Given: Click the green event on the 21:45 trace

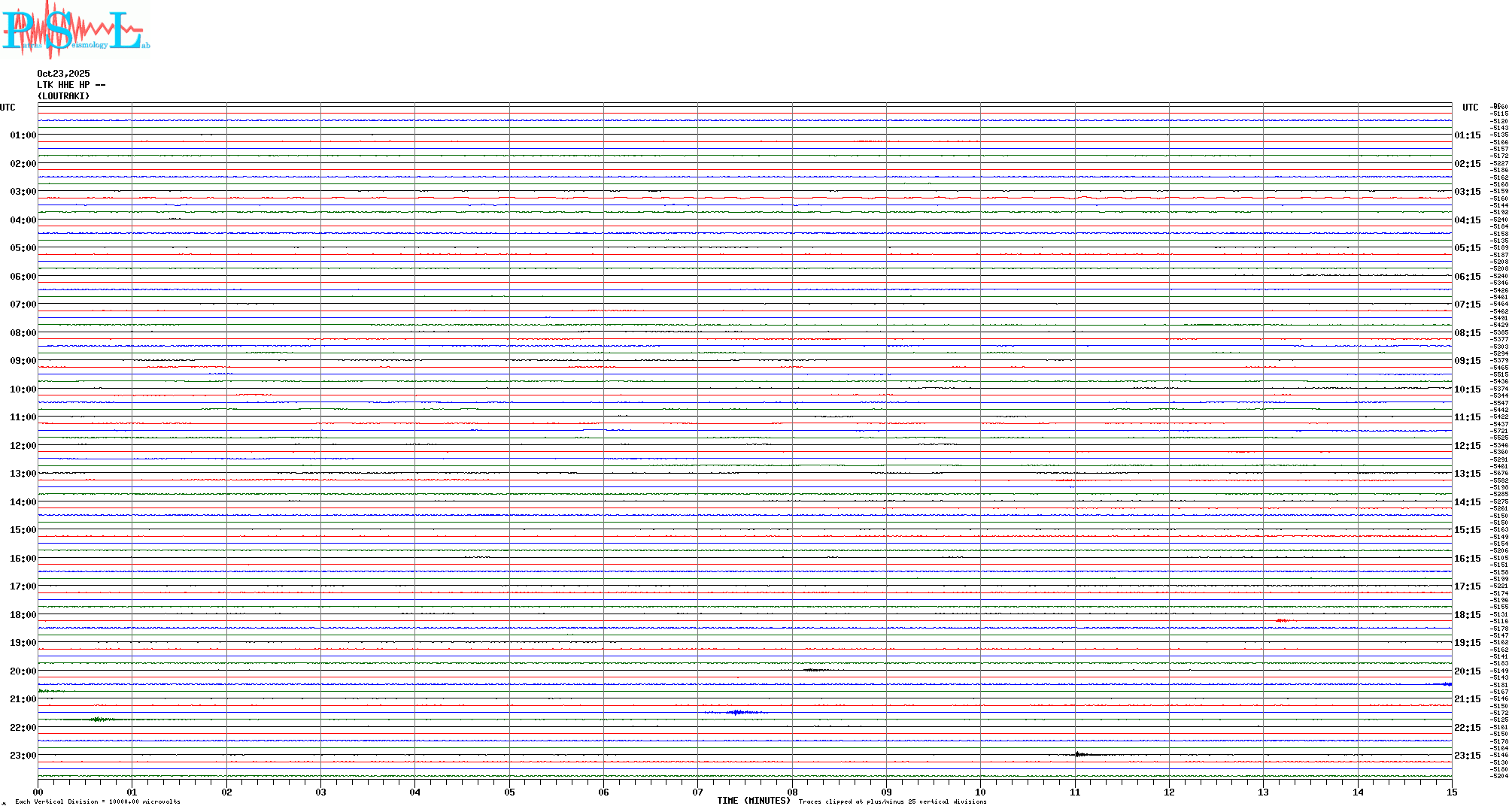Looking at the screenshot, I should 98,720.
